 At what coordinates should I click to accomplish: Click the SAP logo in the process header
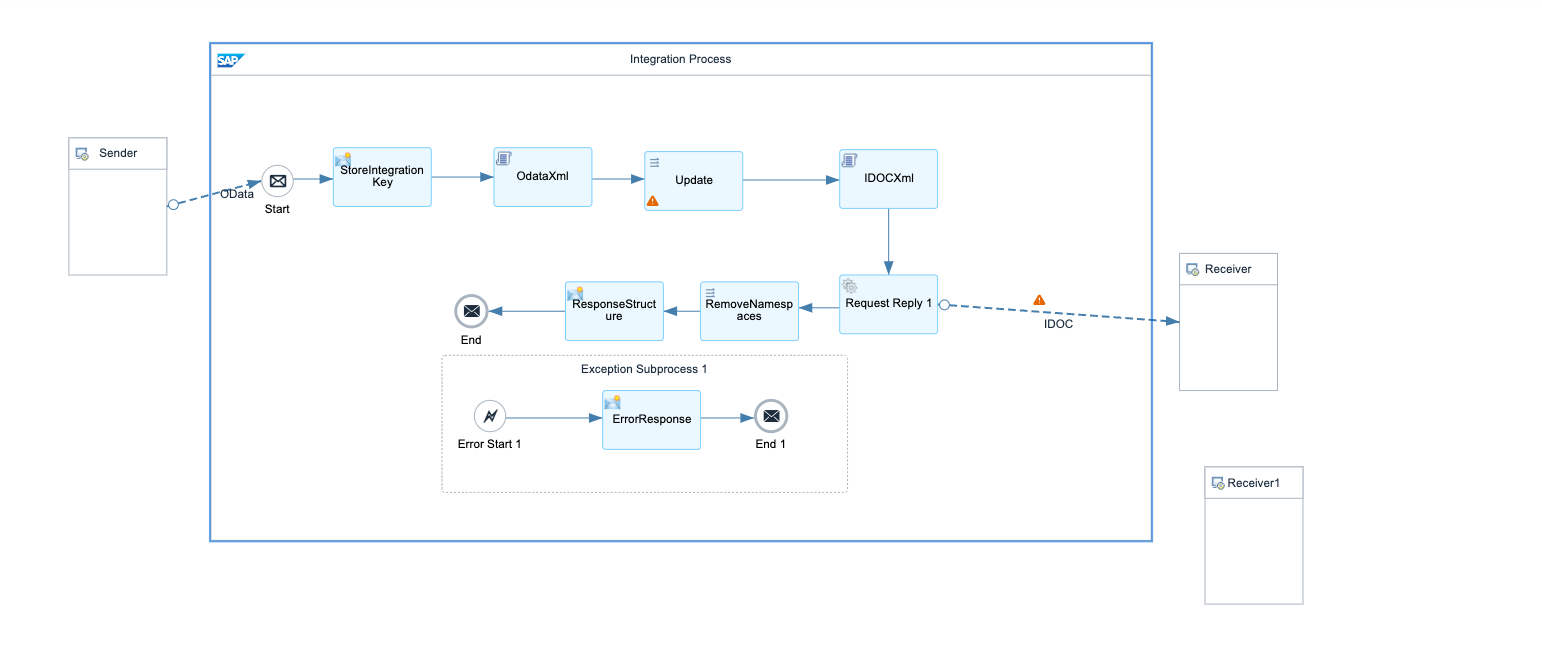tap(229, 59)
